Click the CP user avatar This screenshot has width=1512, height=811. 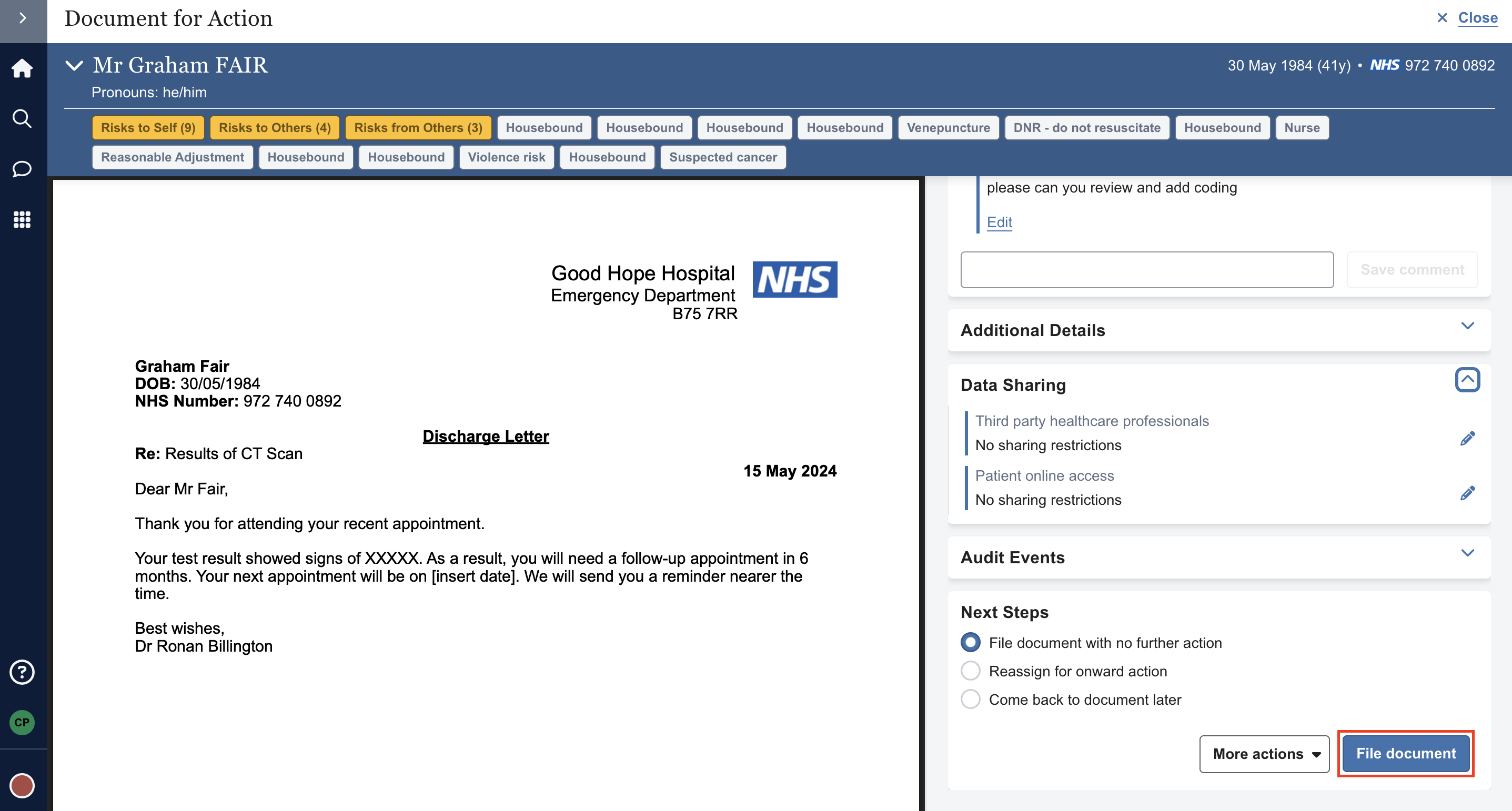[x=22, y=723]
